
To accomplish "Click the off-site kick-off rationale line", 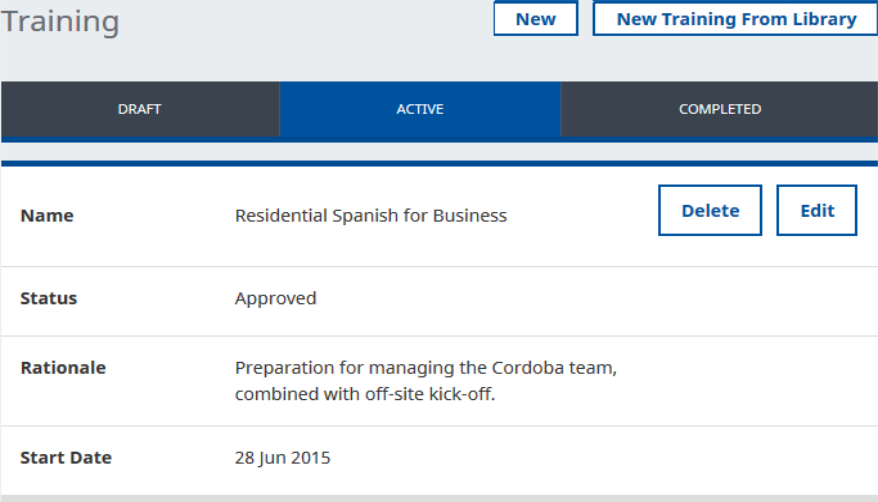I will [365, 394].
